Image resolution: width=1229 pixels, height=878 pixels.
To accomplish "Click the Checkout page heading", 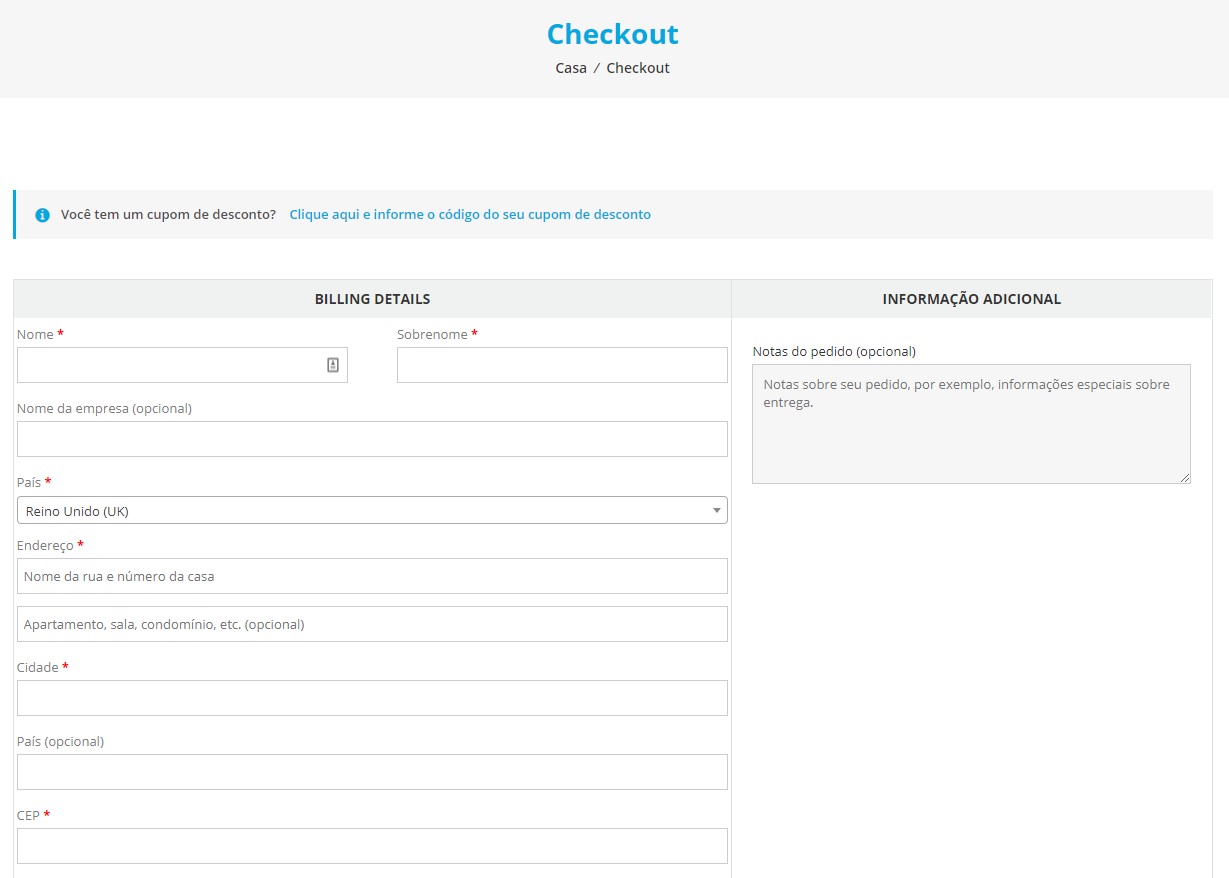I will (612, 34).
